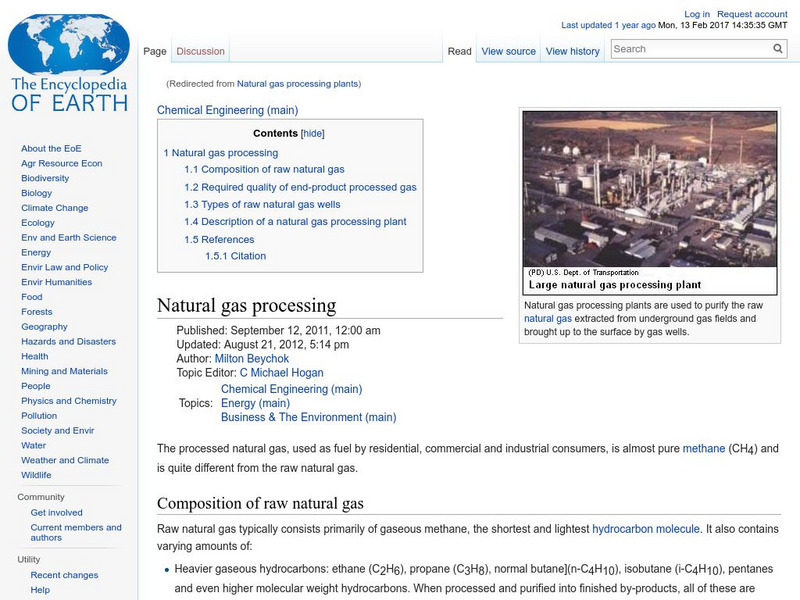Open Water in sidebar

(33, 445)
